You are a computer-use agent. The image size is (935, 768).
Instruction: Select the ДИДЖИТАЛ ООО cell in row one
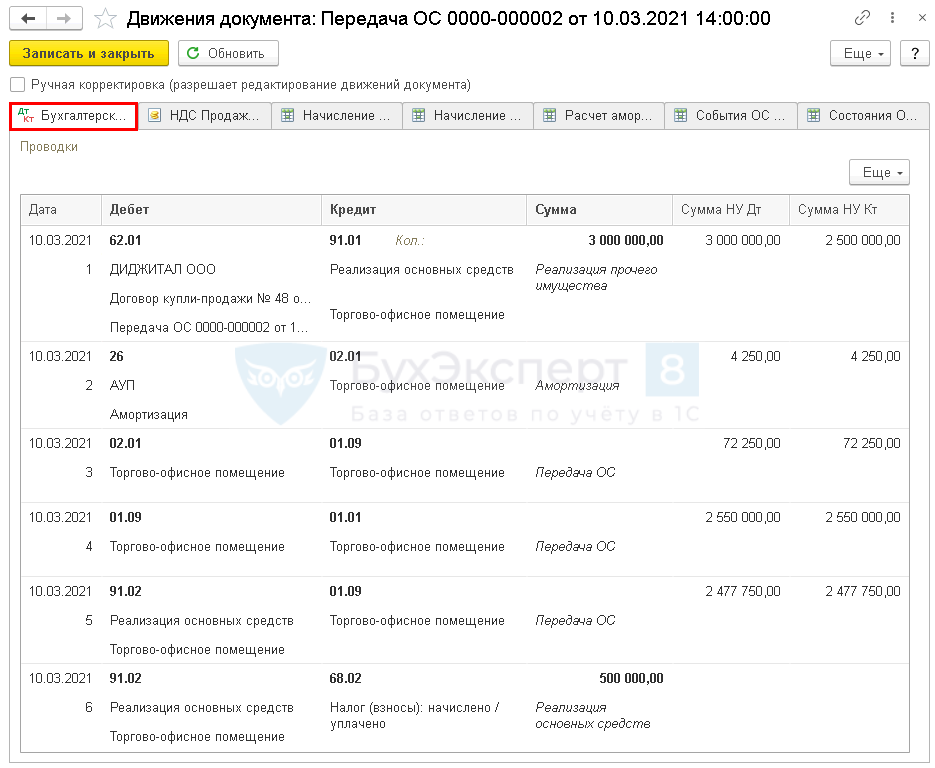click(x=162, y=269)
